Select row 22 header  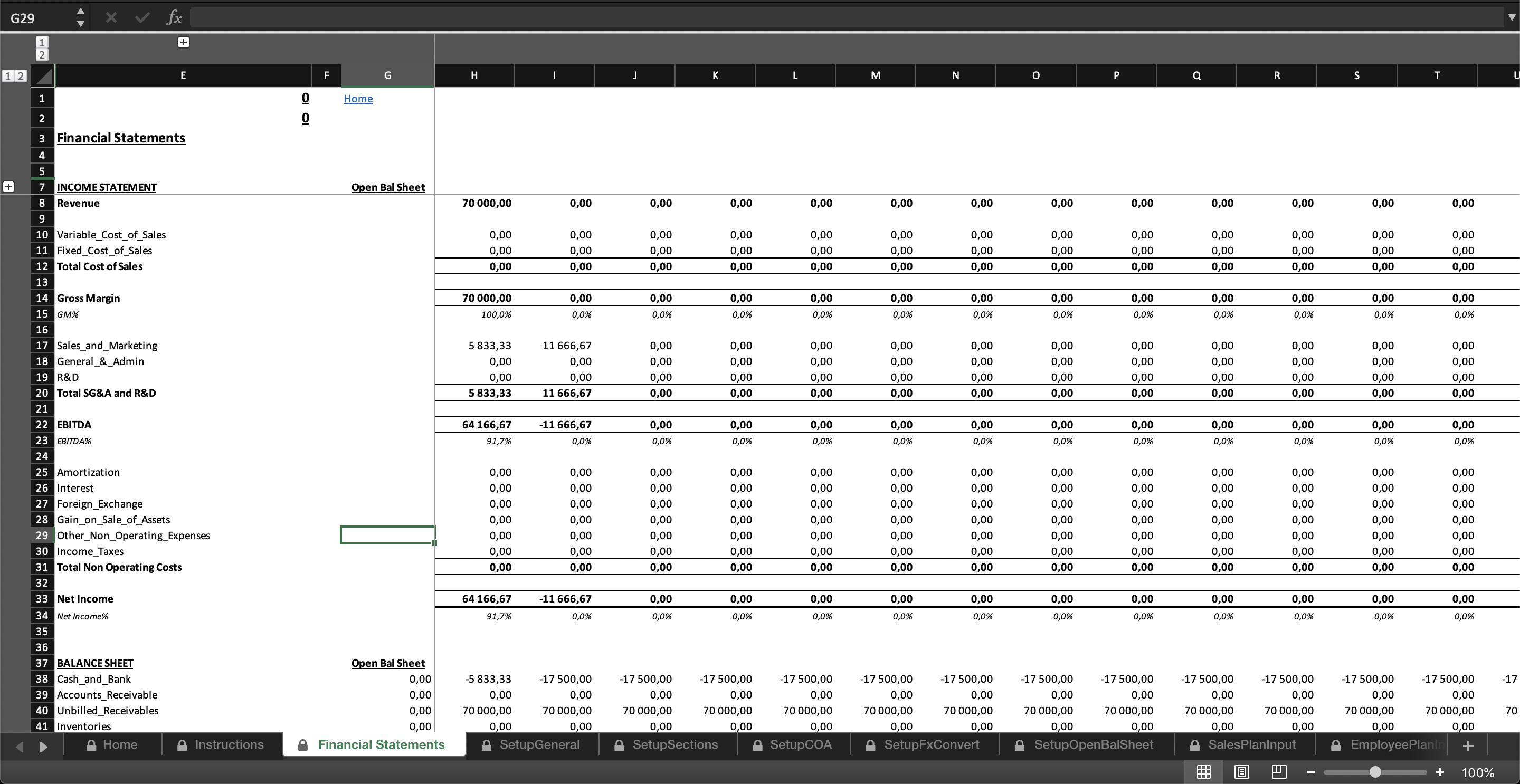42,424
